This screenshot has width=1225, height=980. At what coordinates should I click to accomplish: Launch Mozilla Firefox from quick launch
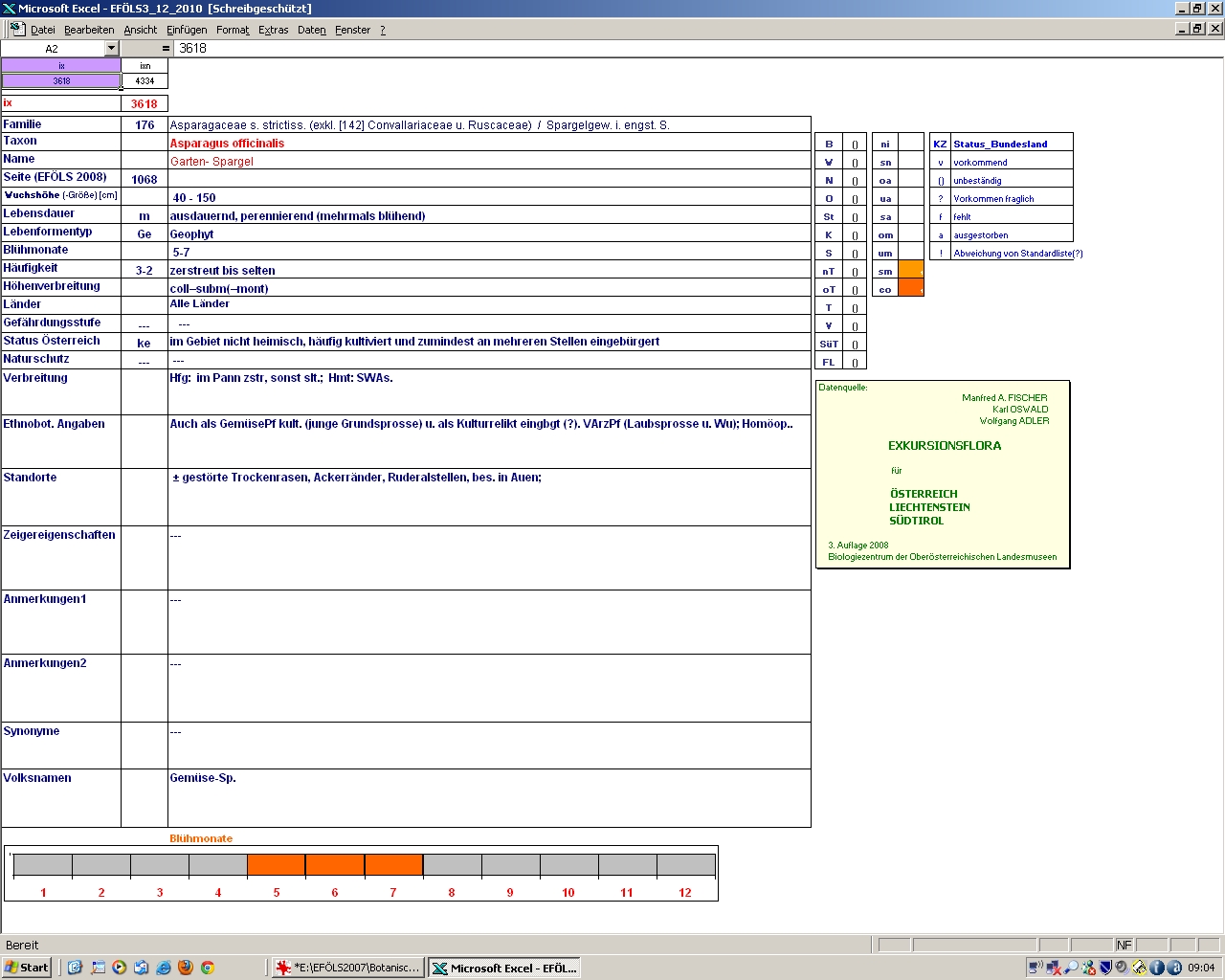(x=185, y=968)
